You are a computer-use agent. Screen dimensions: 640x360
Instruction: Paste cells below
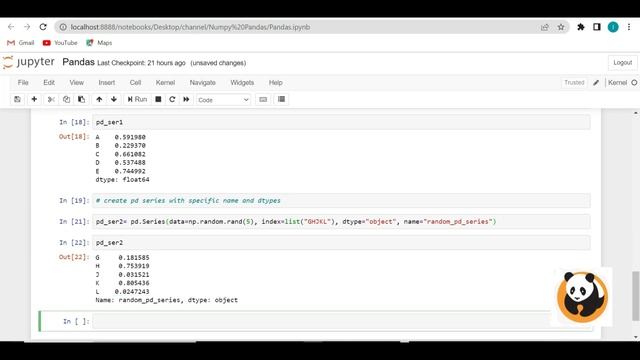pos(81,99)
